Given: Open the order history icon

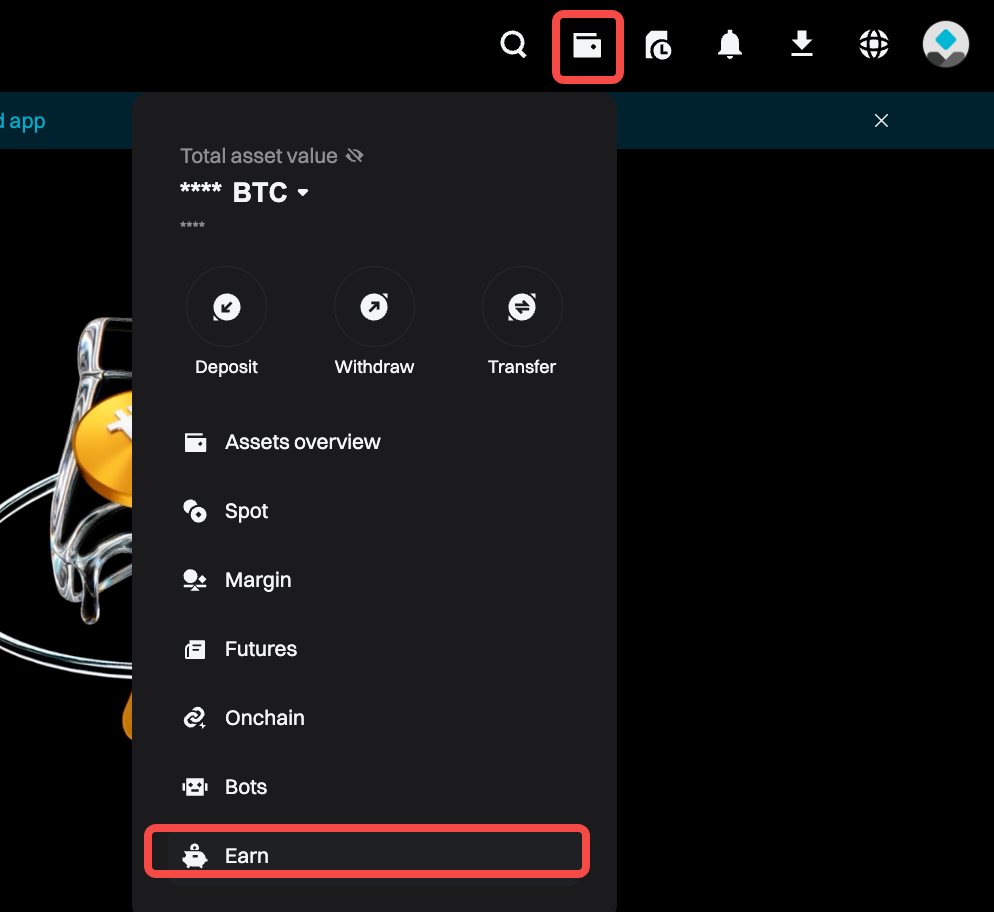Looking at the screenshot, I should [x=658, y=45].
